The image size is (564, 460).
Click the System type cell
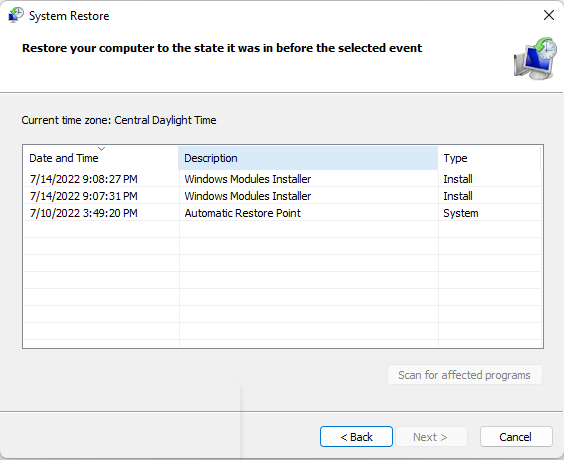(460, 213)
